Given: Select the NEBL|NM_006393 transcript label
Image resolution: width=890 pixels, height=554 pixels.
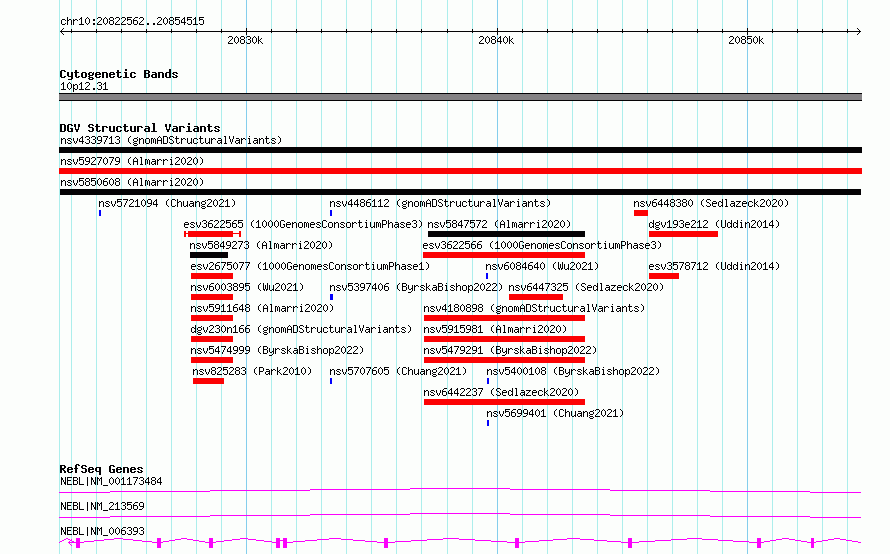Looking at the screenshot, I should point(102,531).
